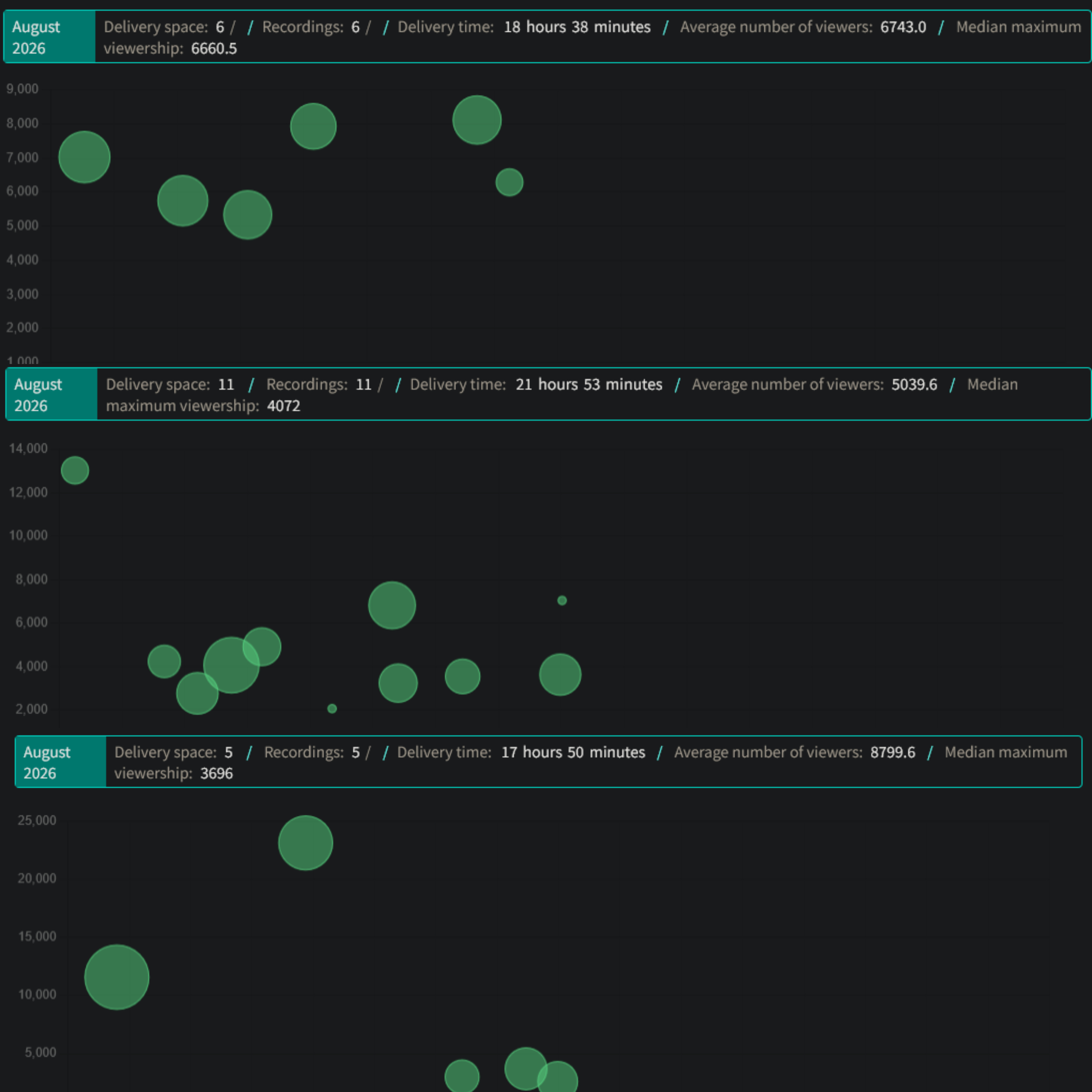Click the Recordings: 5 text
This screenshot has width=1092, height=1092.
pyautogui.click(x=312, y=752)
